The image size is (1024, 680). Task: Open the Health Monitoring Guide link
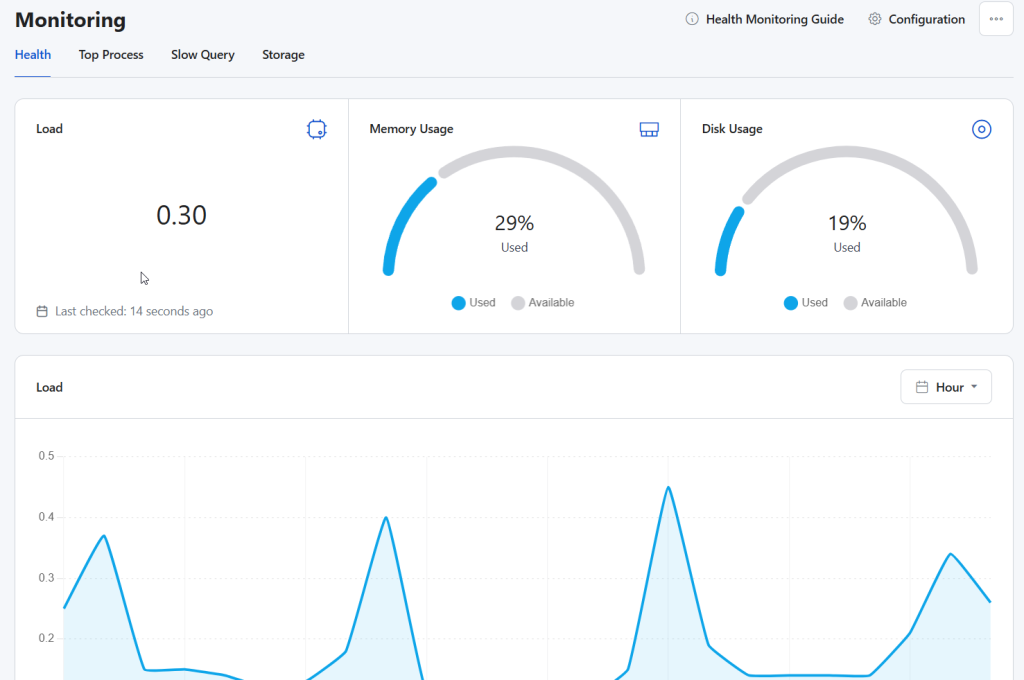(774, 19)
